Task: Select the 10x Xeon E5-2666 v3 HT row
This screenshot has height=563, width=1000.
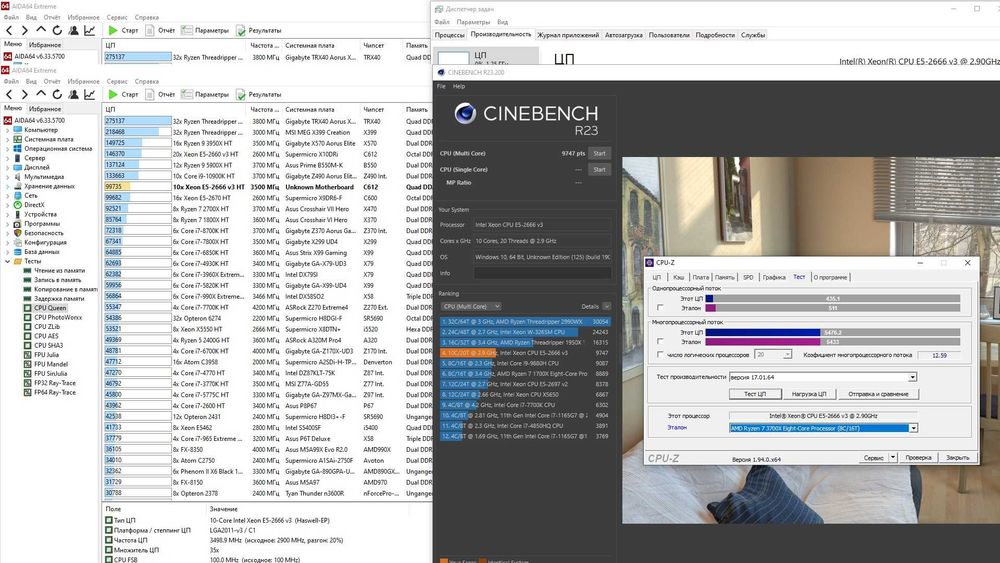Action: click(267, 187)
